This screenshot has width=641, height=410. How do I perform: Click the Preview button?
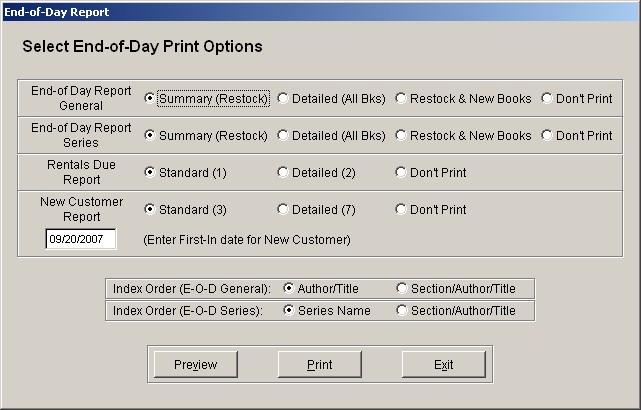196,364
